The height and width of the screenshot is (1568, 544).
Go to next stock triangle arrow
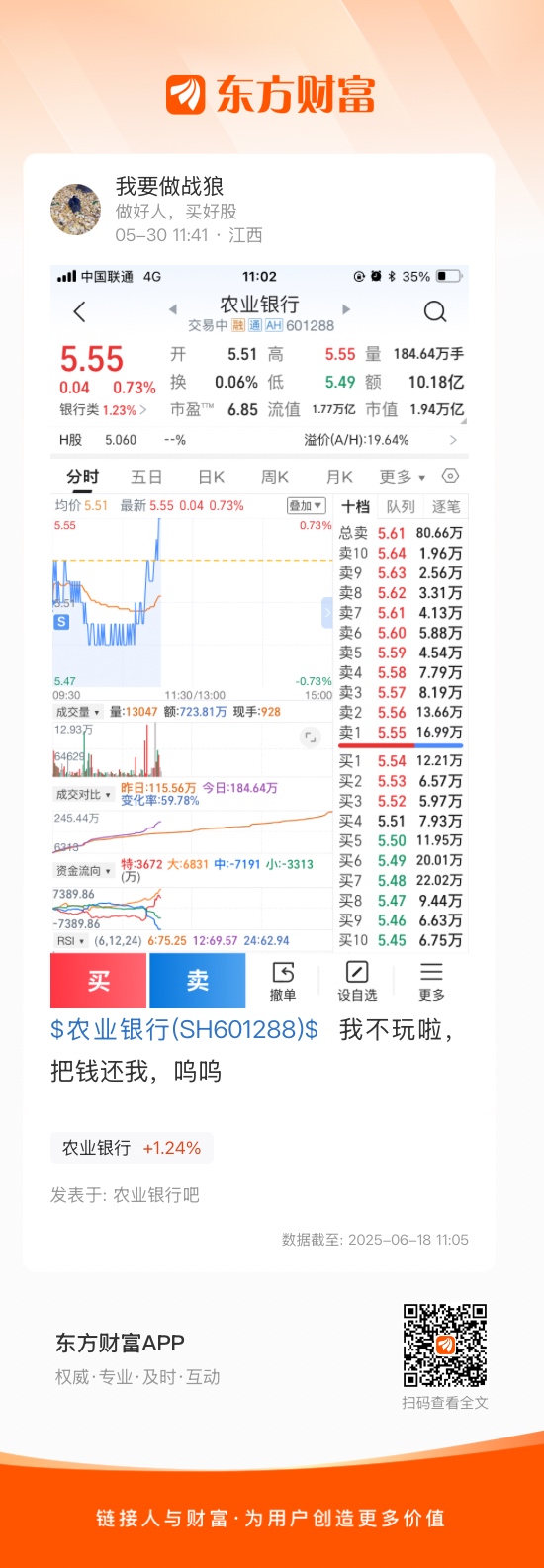[x=346, y=309]
